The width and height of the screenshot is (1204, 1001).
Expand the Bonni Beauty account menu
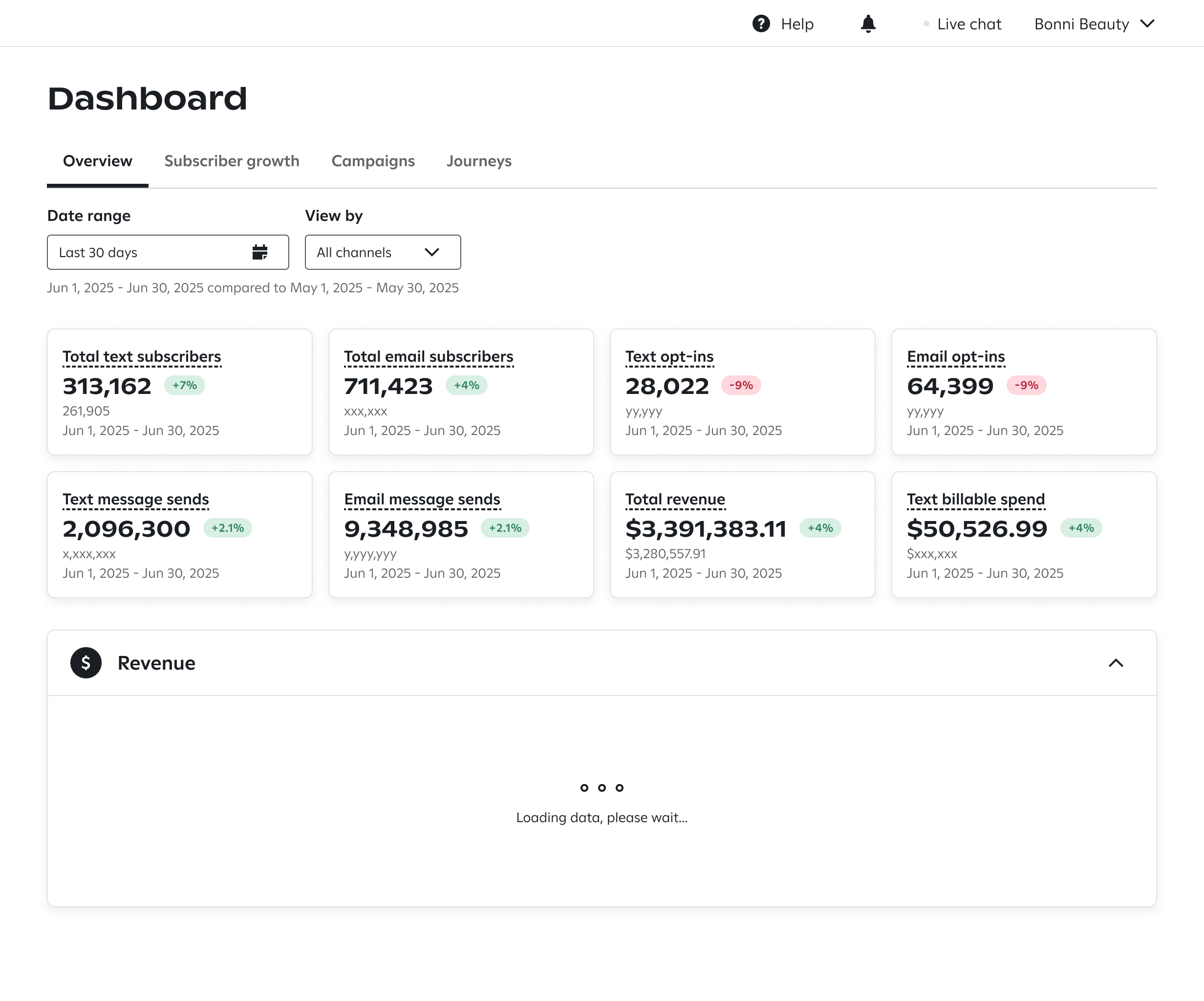[x=1094, y=23]
